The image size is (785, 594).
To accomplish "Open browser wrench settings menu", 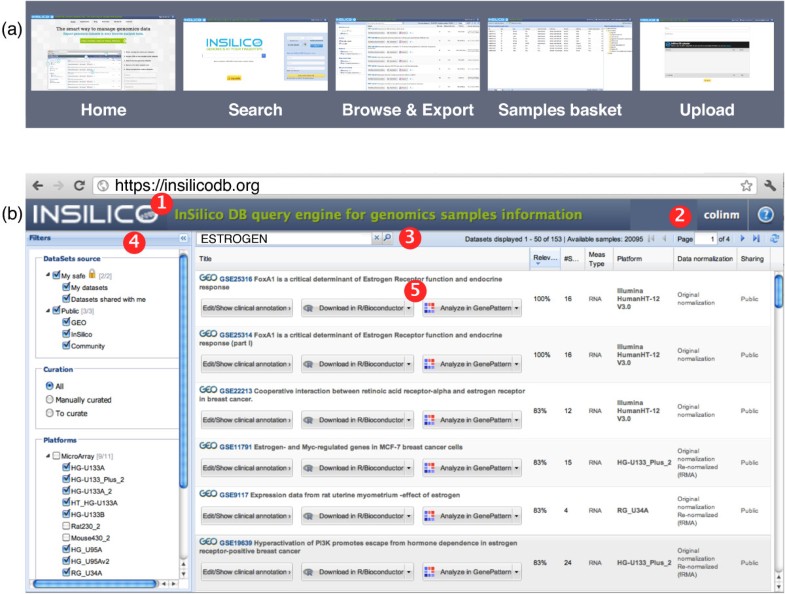I will point(770,186).
